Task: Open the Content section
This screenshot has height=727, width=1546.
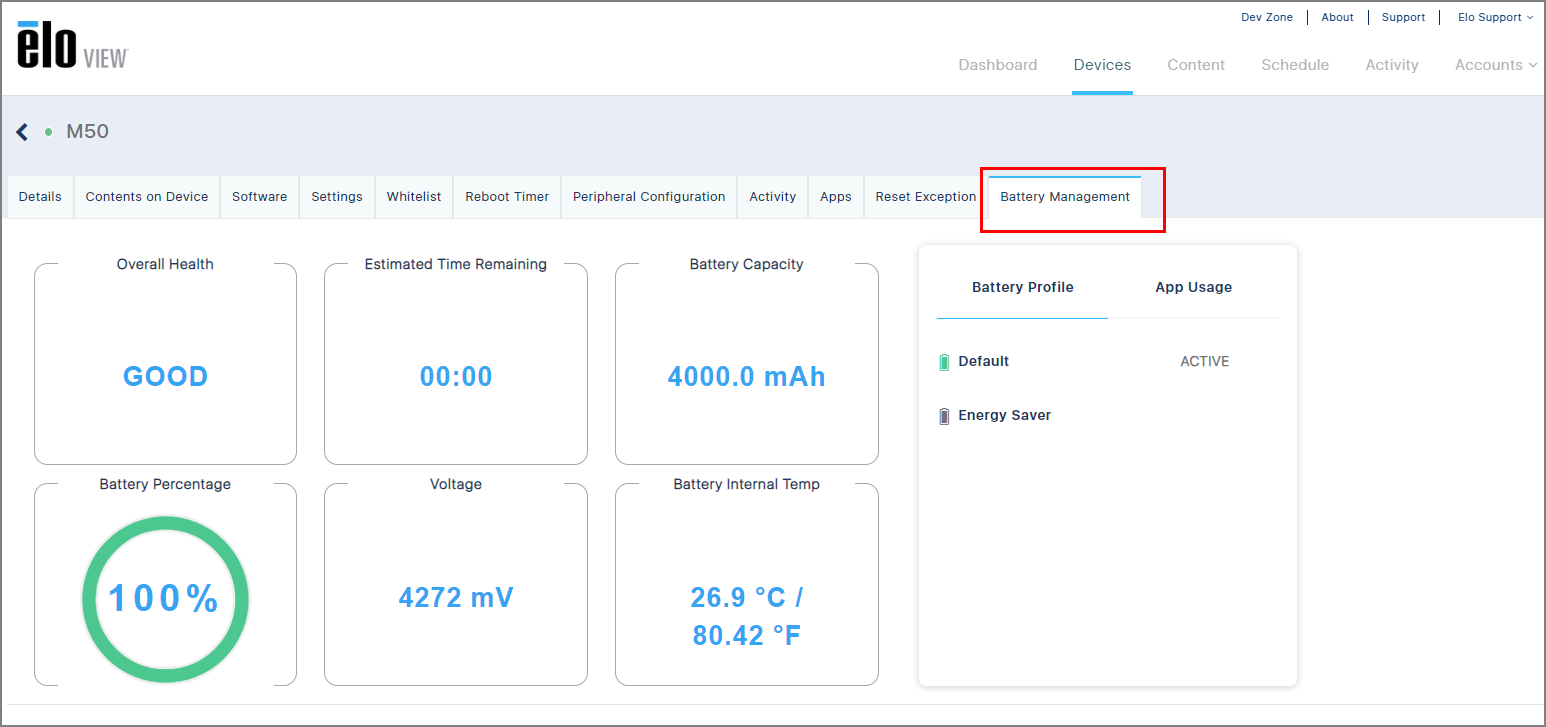Action: pos(1196,65)
